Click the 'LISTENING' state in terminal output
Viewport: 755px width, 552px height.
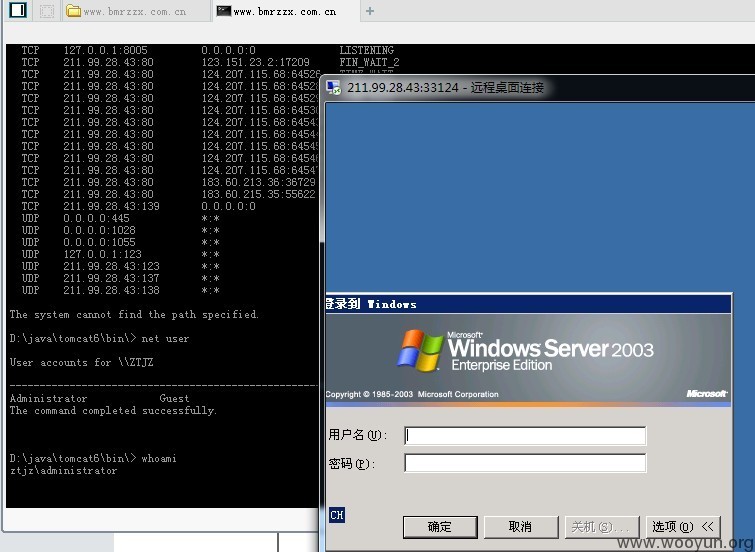(366, 50)
